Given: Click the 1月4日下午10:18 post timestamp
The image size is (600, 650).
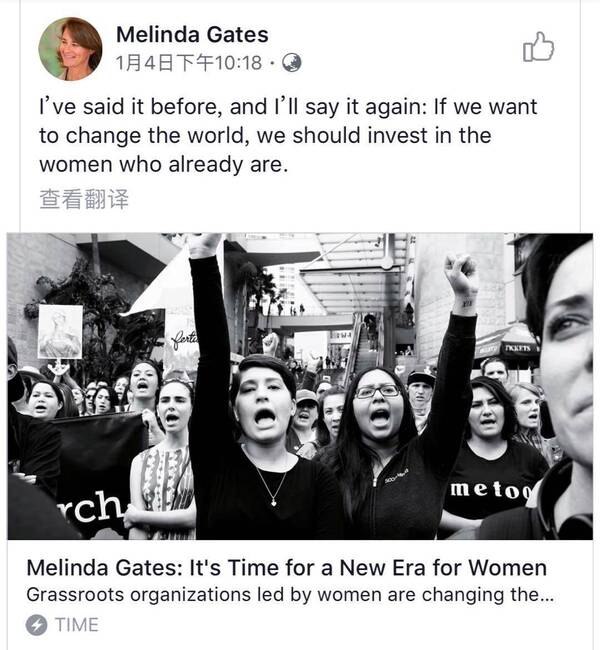Looking at the screenshot, I should 189,63.
